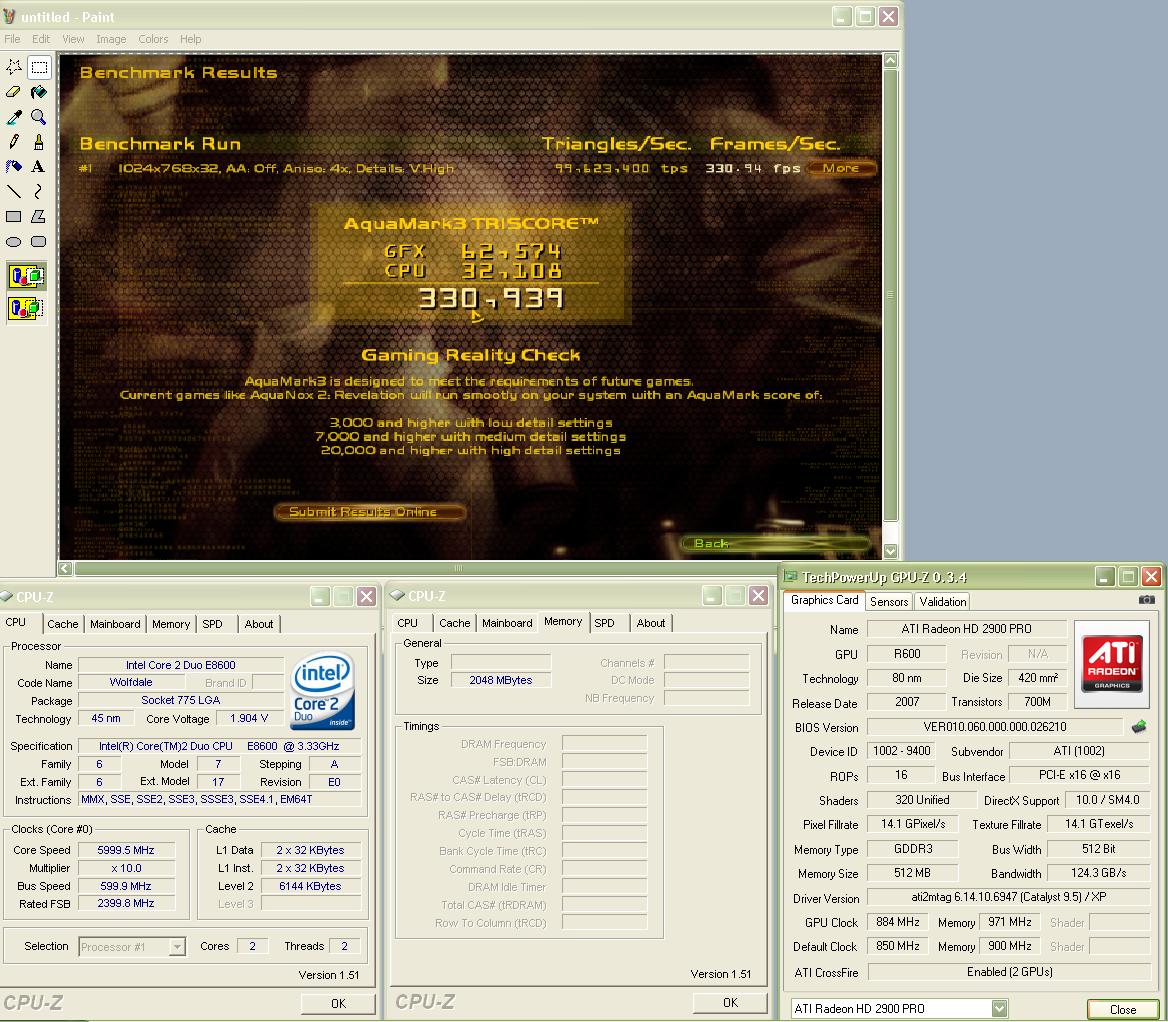
Task: Click Submit Results Online in AquaMark
Action: pyautogui.click(x=369, y=512)
